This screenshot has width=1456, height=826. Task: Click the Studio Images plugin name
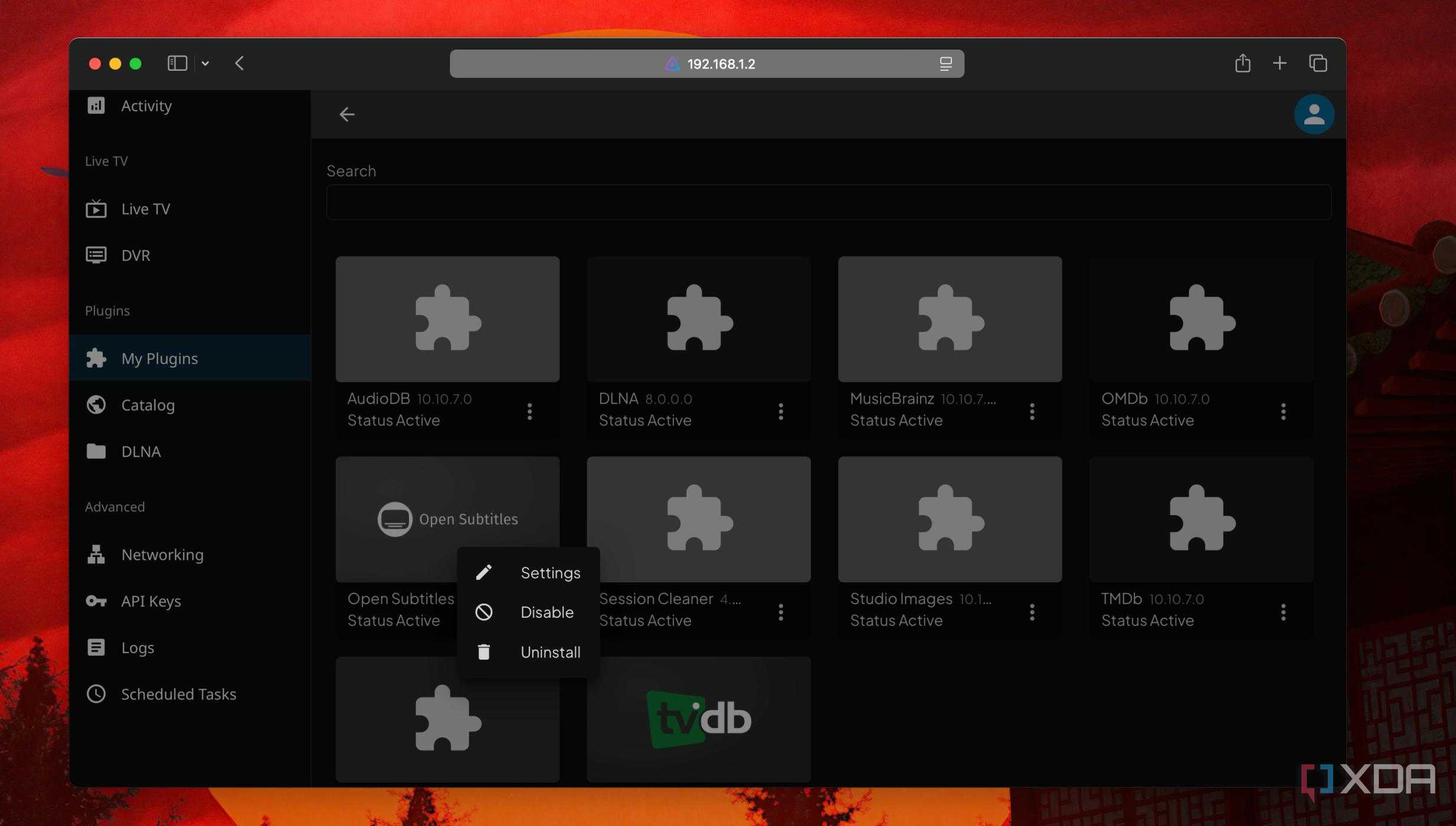click(901, 599)
